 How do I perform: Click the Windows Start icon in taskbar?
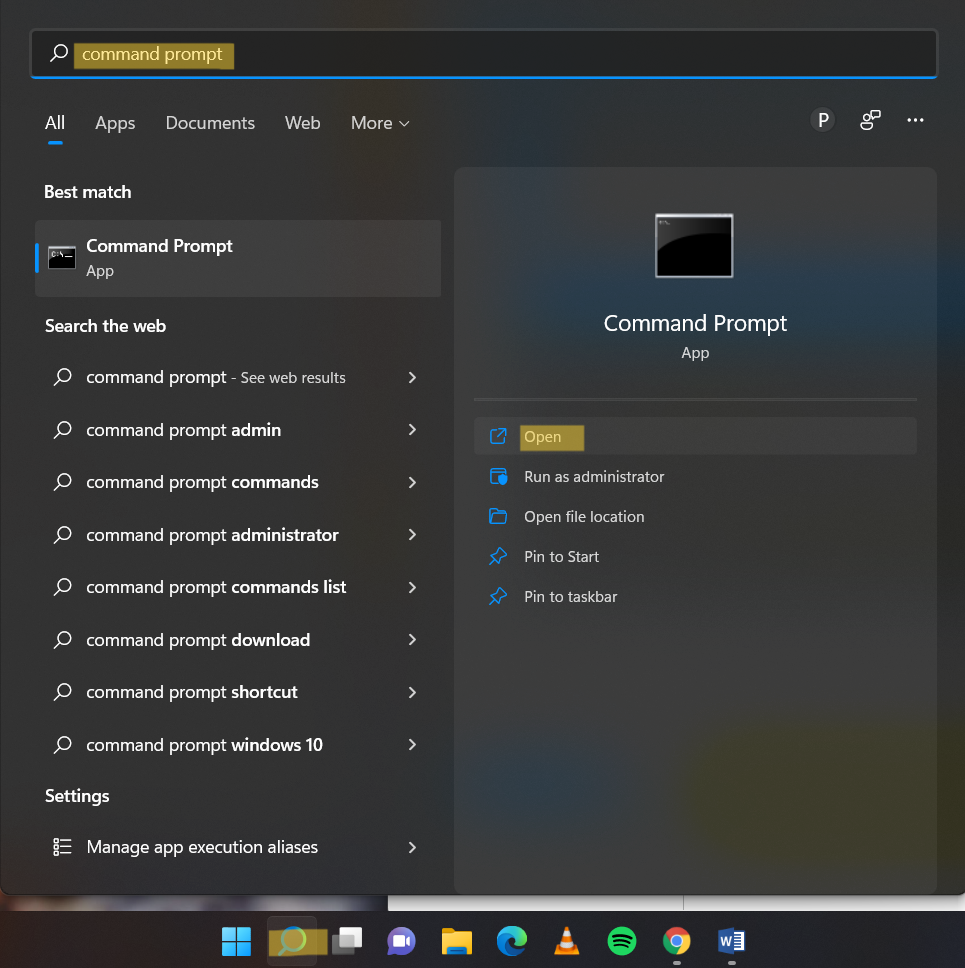[236, 941]
